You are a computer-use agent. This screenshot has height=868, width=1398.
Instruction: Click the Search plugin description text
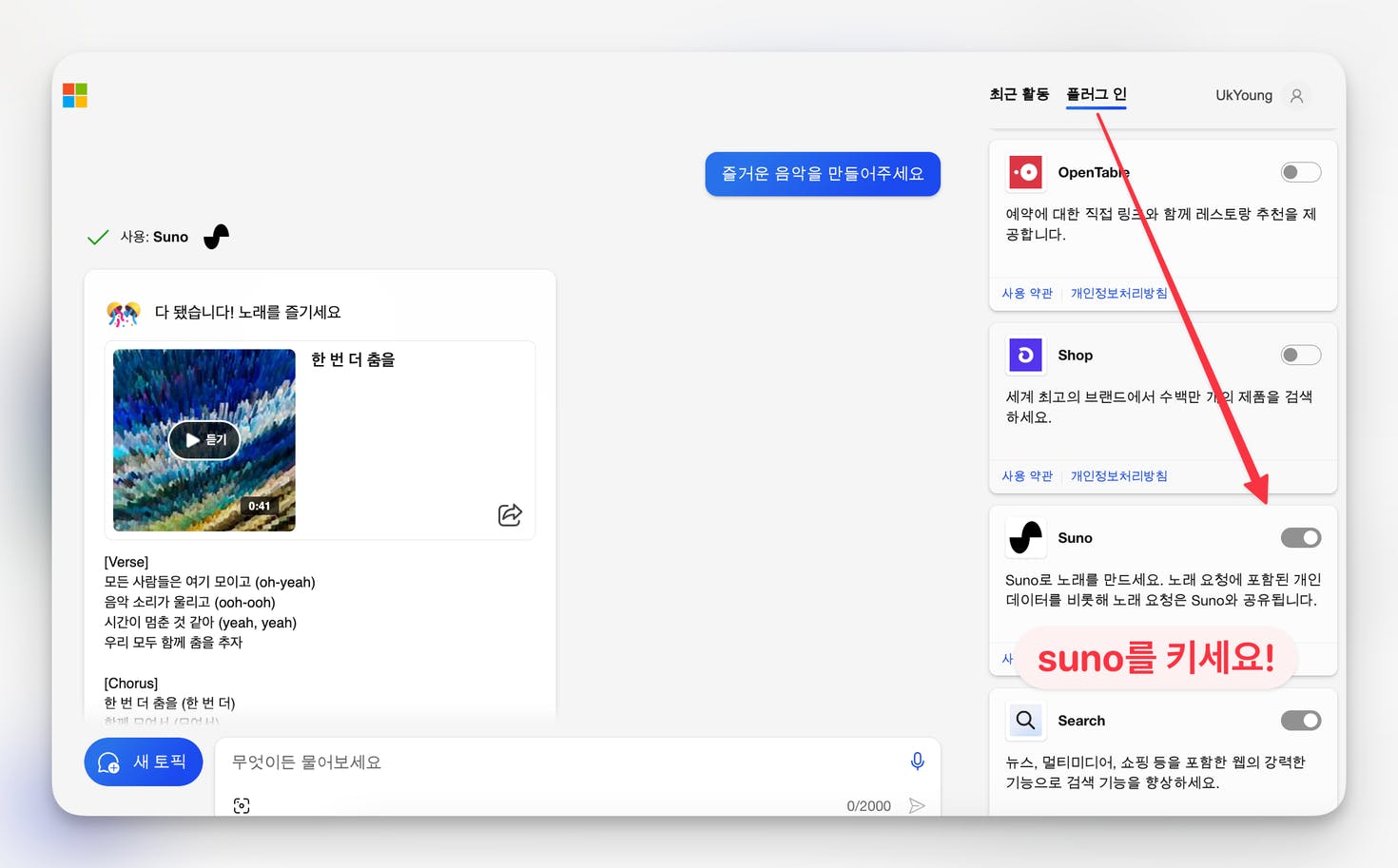(1155, 772)
